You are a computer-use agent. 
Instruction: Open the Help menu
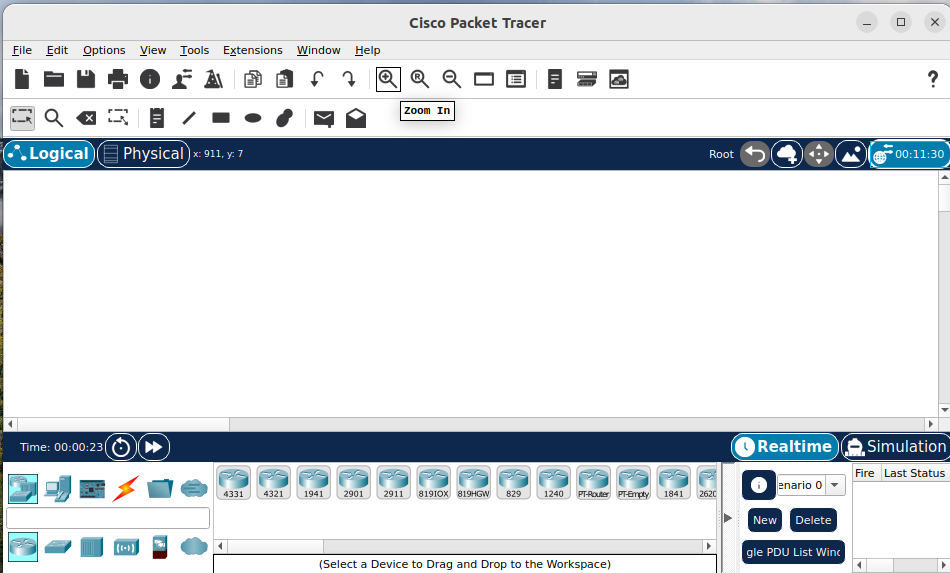[x=367, y=50]
